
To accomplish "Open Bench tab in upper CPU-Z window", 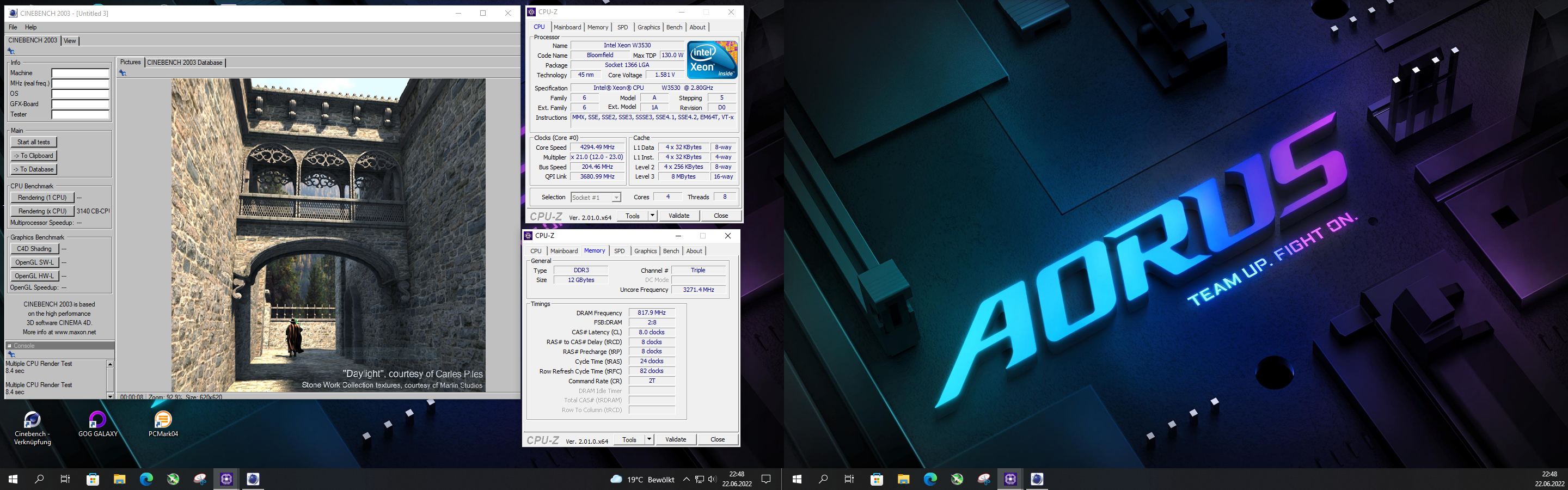I will 675,27.
